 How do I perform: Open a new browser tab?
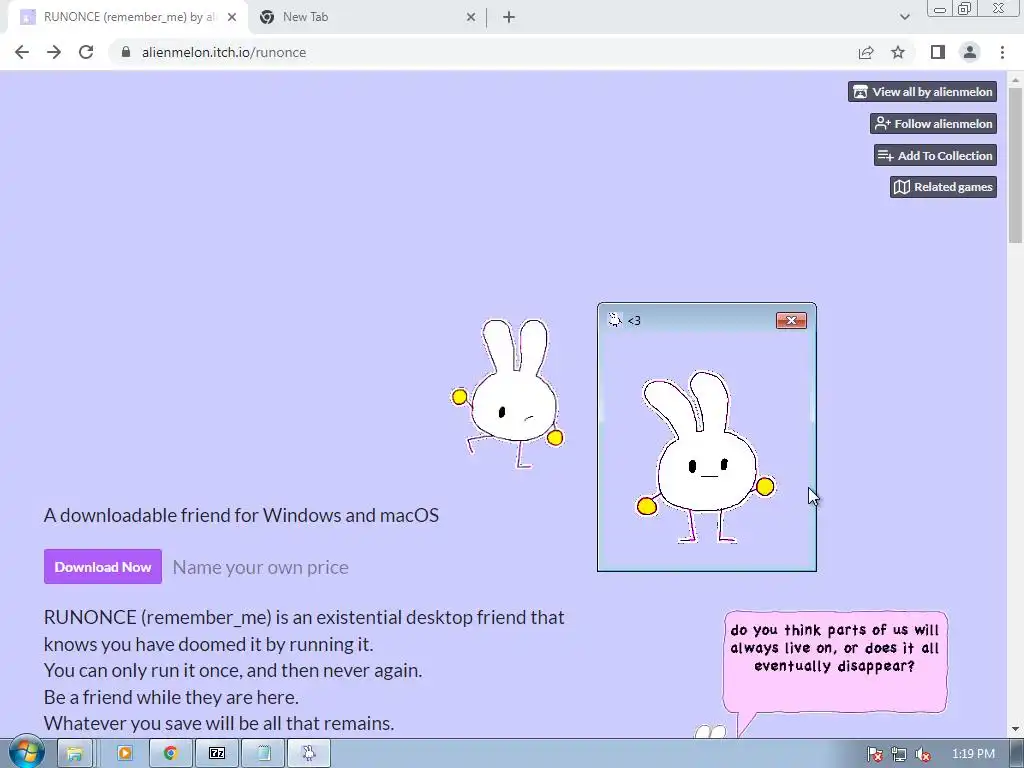click(509, 17)
